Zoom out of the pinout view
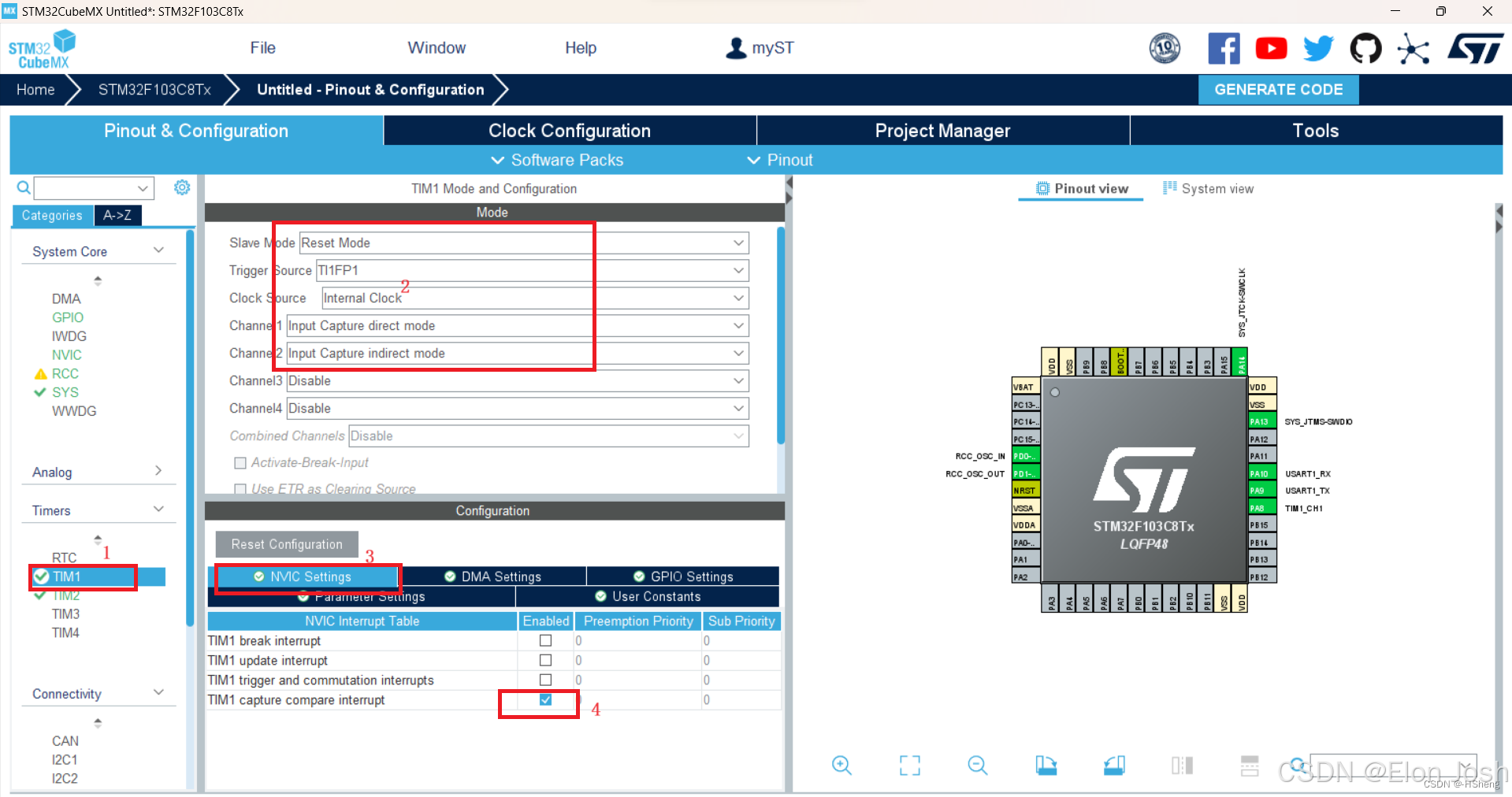Image resolution: width=1512 pixels, height=797 pixels. click(x=977, y=765)
